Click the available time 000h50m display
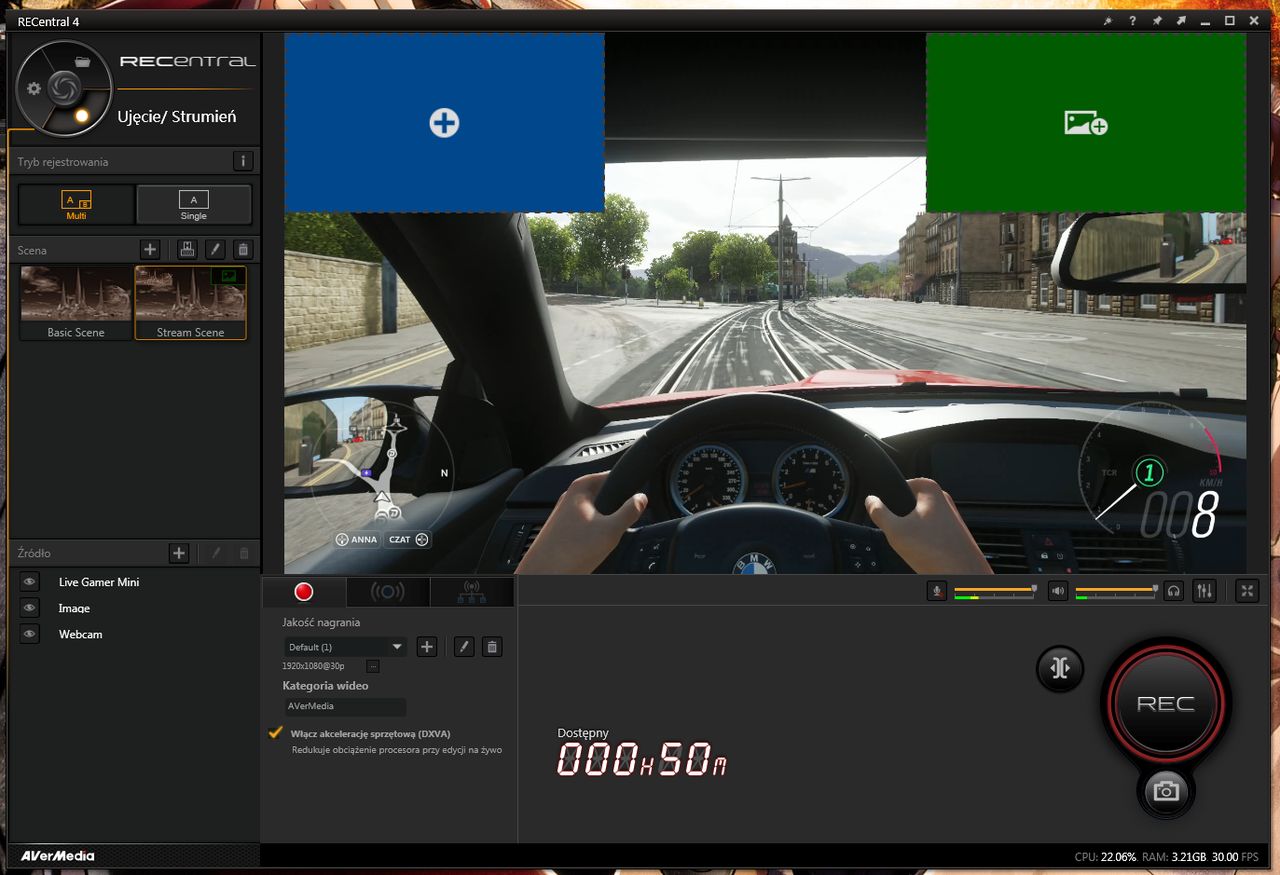 coord(641,761)
